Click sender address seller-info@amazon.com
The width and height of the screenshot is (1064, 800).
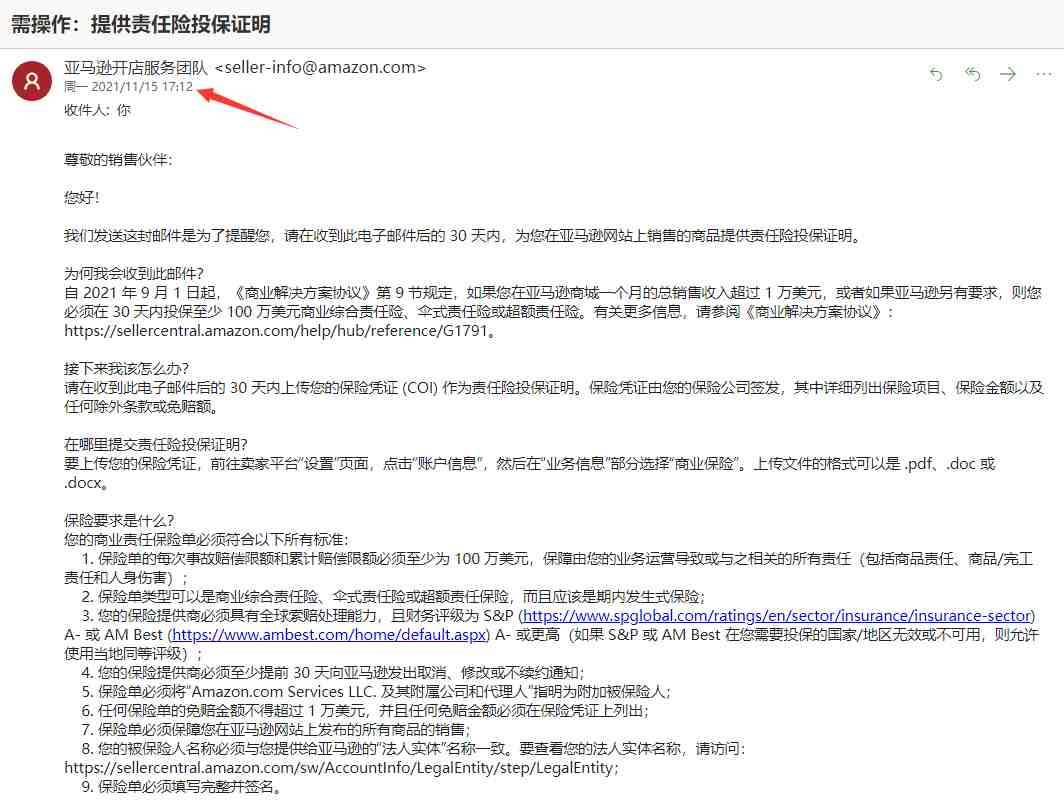coord(320,67)
